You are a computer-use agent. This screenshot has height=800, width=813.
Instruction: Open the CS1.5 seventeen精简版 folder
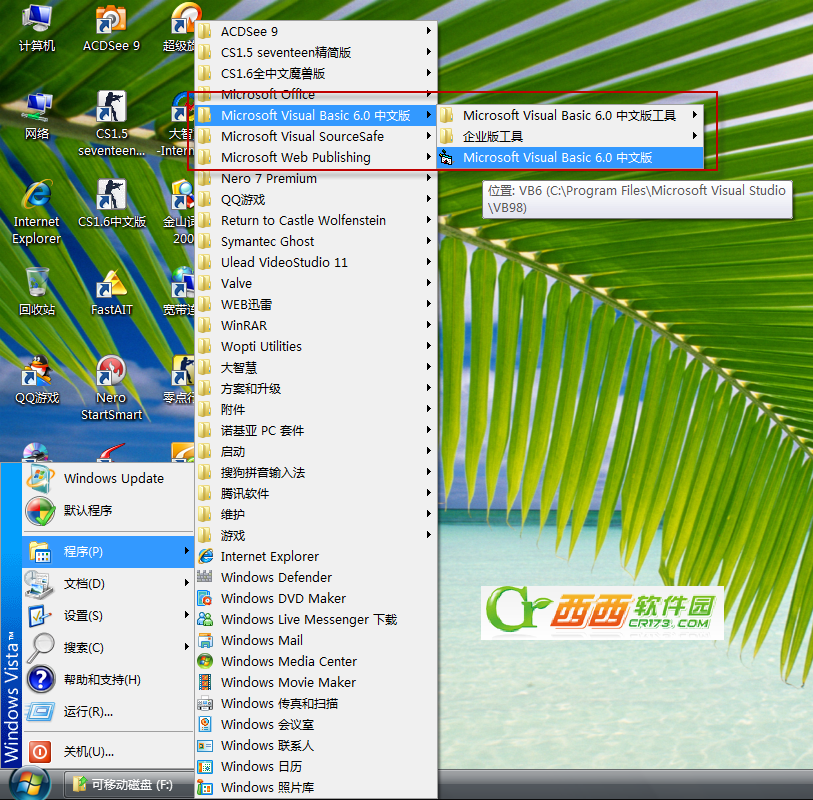[x=316, y=52]
